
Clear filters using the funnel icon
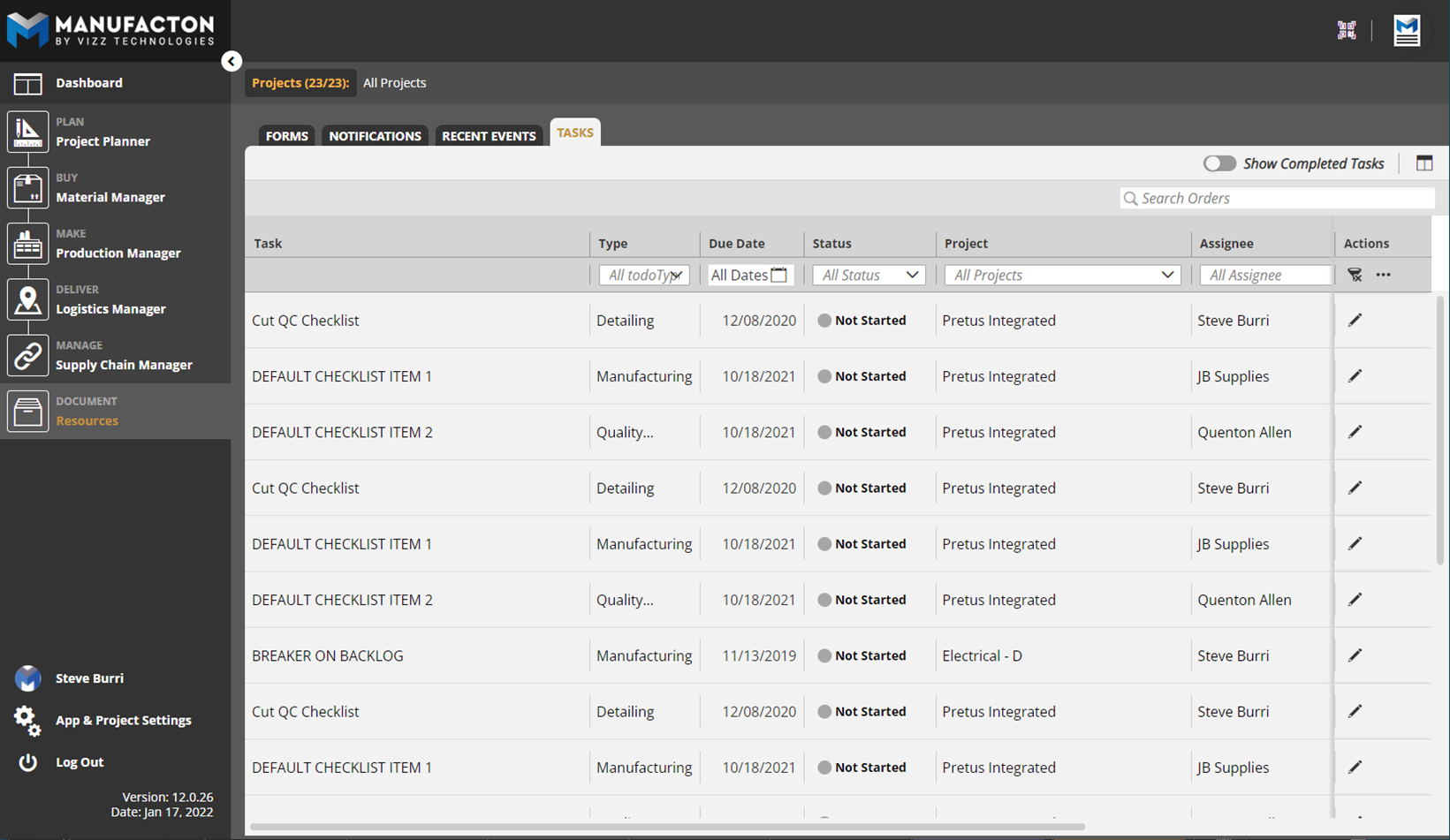click(1355, 275)
